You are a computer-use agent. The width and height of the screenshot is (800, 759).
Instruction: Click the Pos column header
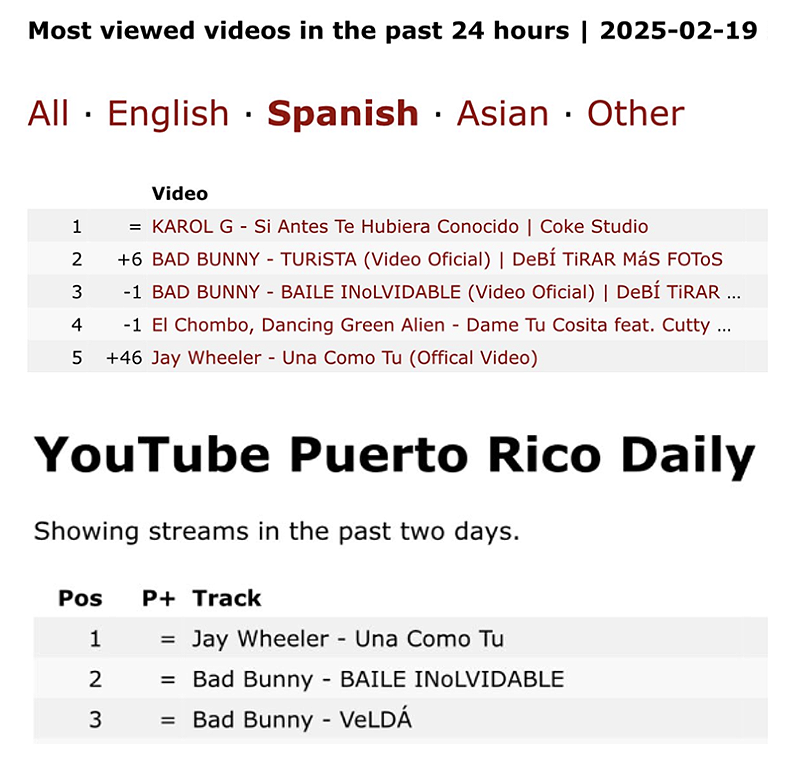(80, 598)
